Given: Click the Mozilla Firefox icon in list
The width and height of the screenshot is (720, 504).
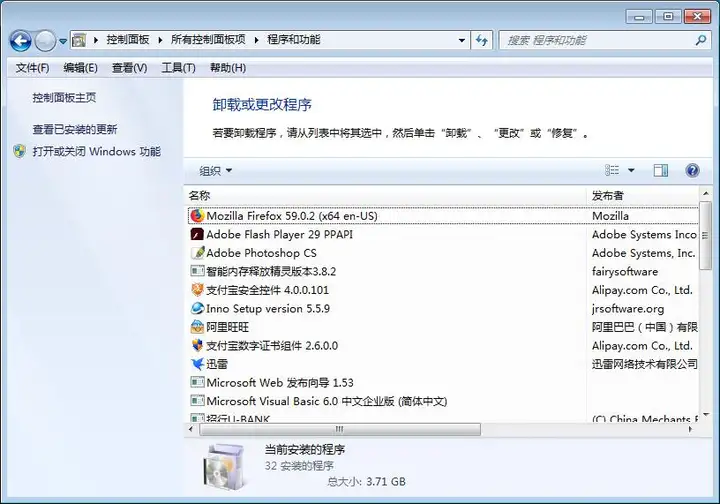Looking at the screenshot, I should [x=197, y=216].
